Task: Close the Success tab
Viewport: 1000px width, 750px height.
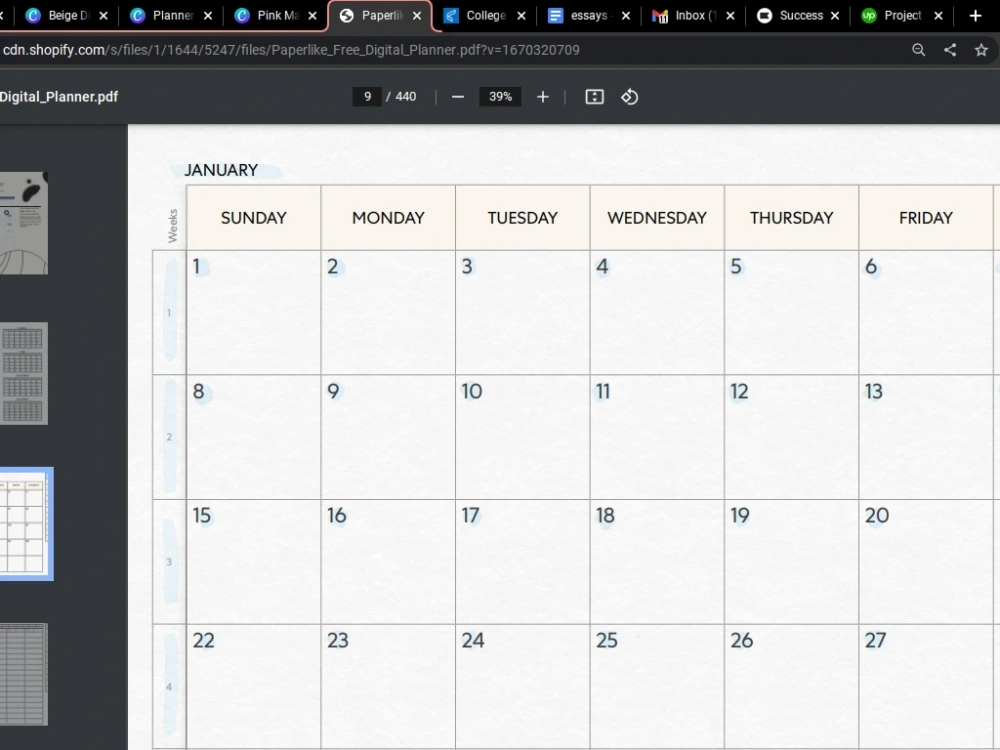Action: (835, 15)
